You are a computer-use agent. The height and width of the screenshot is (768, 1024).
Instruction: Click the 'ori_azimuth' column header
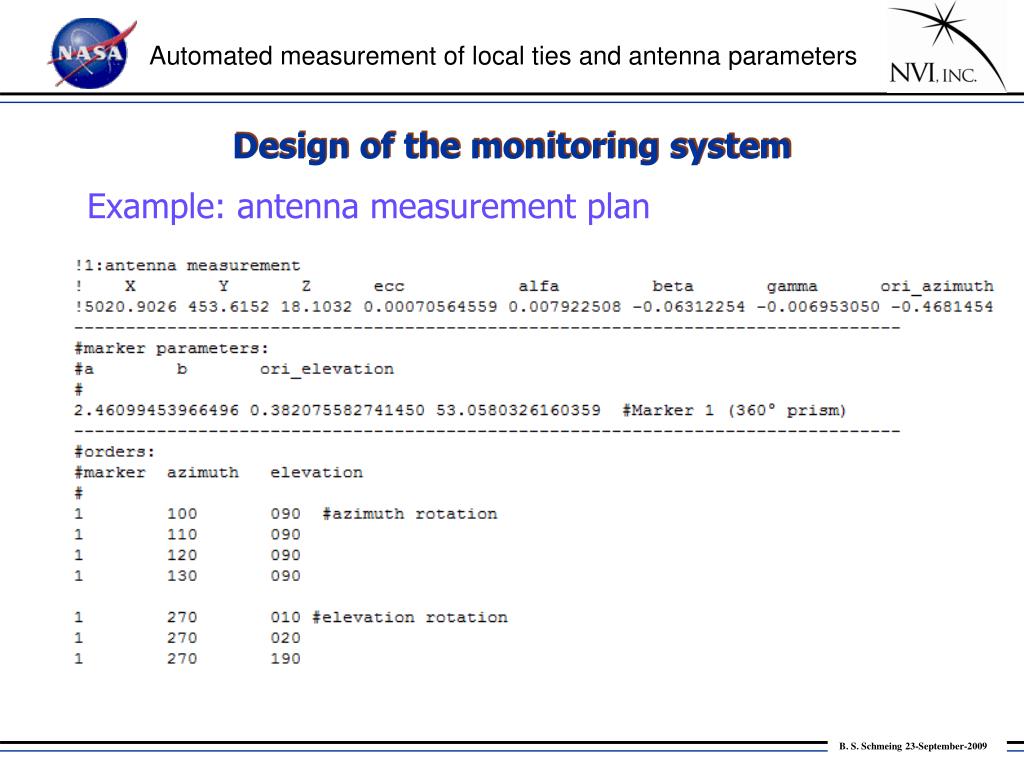pyautogui.click(x=936, y=287)
